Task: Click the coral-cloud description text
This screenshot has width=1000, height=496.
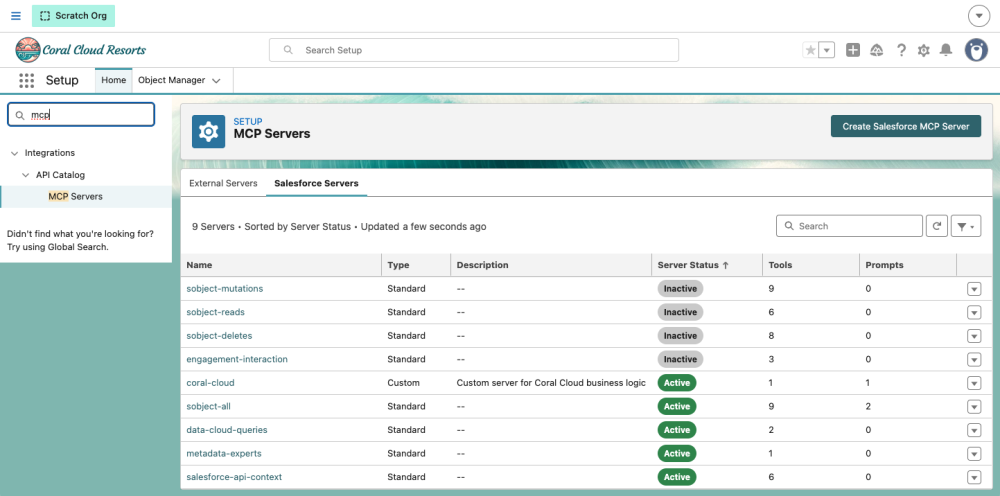Action: (551, 383)
